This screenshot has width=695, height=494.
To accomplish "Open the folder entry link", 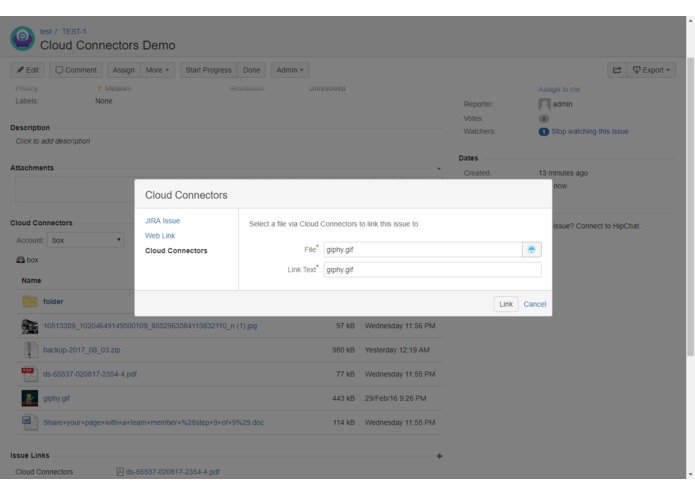I will (53, 301).
